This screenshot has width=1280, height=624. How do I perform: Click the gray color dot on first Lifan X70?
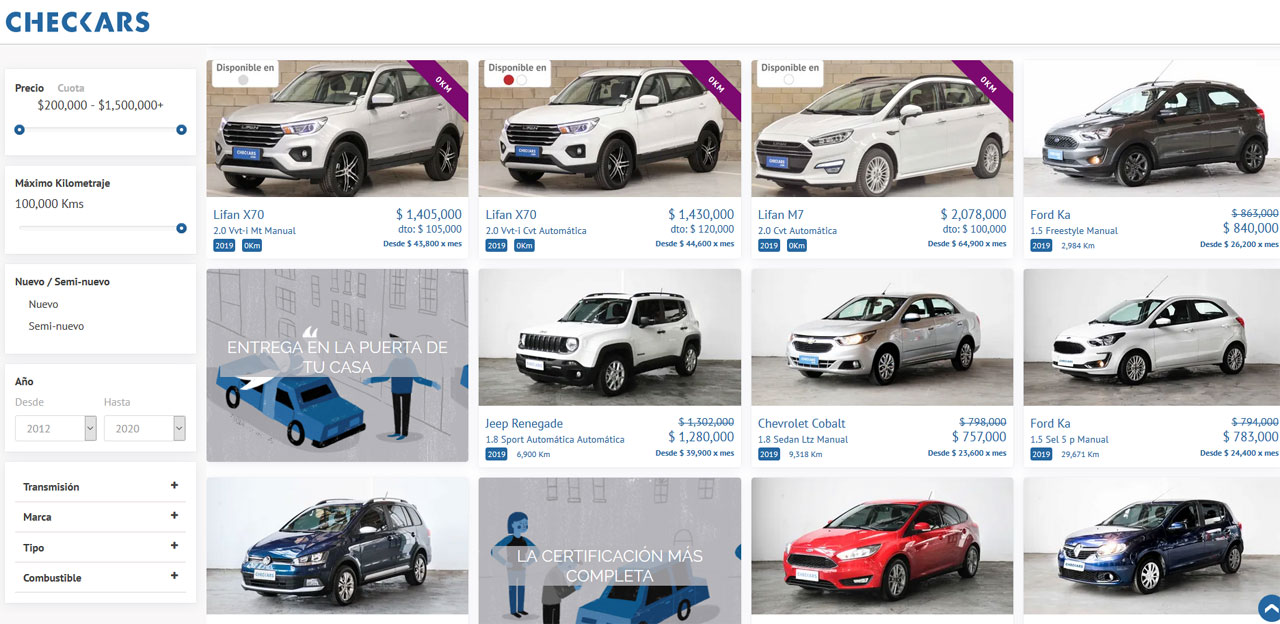243,80
